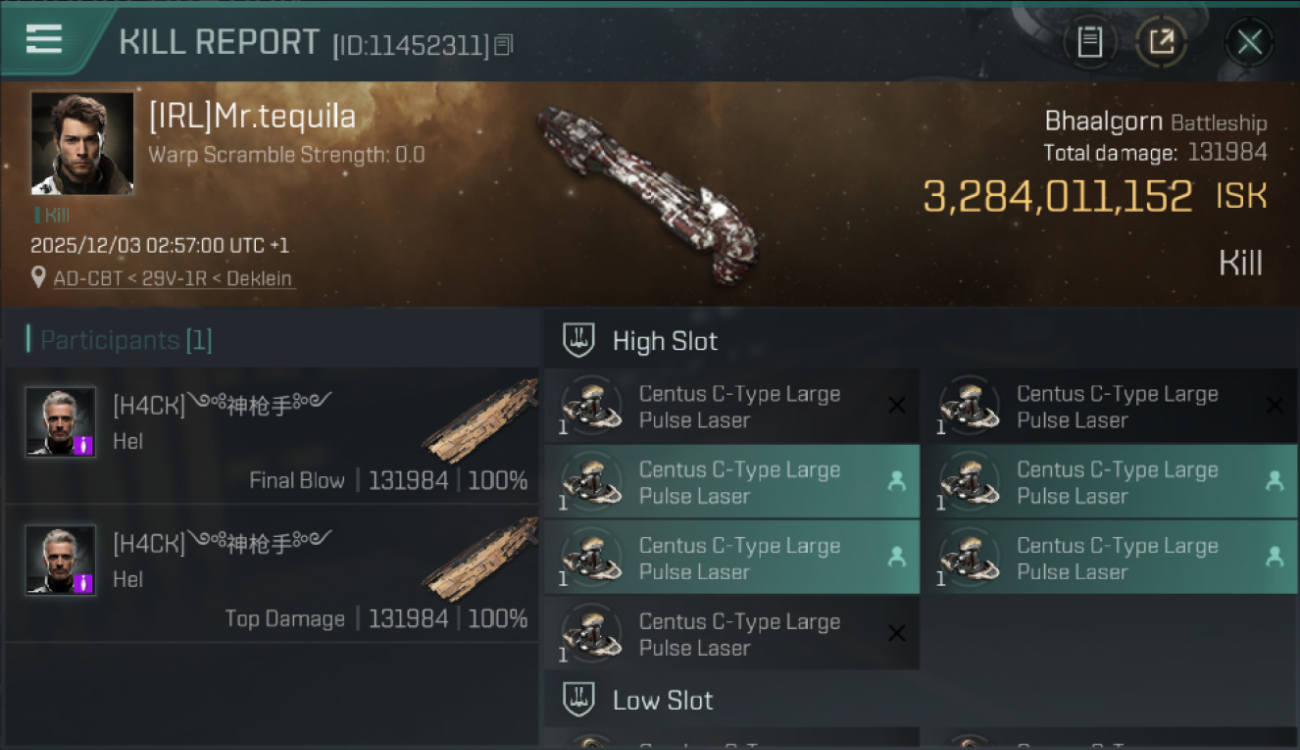The image size is (1300, 750).
Task: Click the share export icon
Action: [x=1161, y=42]
